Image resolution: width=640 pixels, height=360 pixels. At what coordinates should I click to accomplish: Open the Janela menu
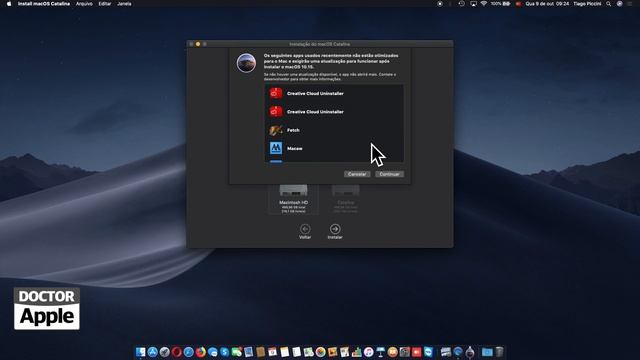(x=124, y=4)
